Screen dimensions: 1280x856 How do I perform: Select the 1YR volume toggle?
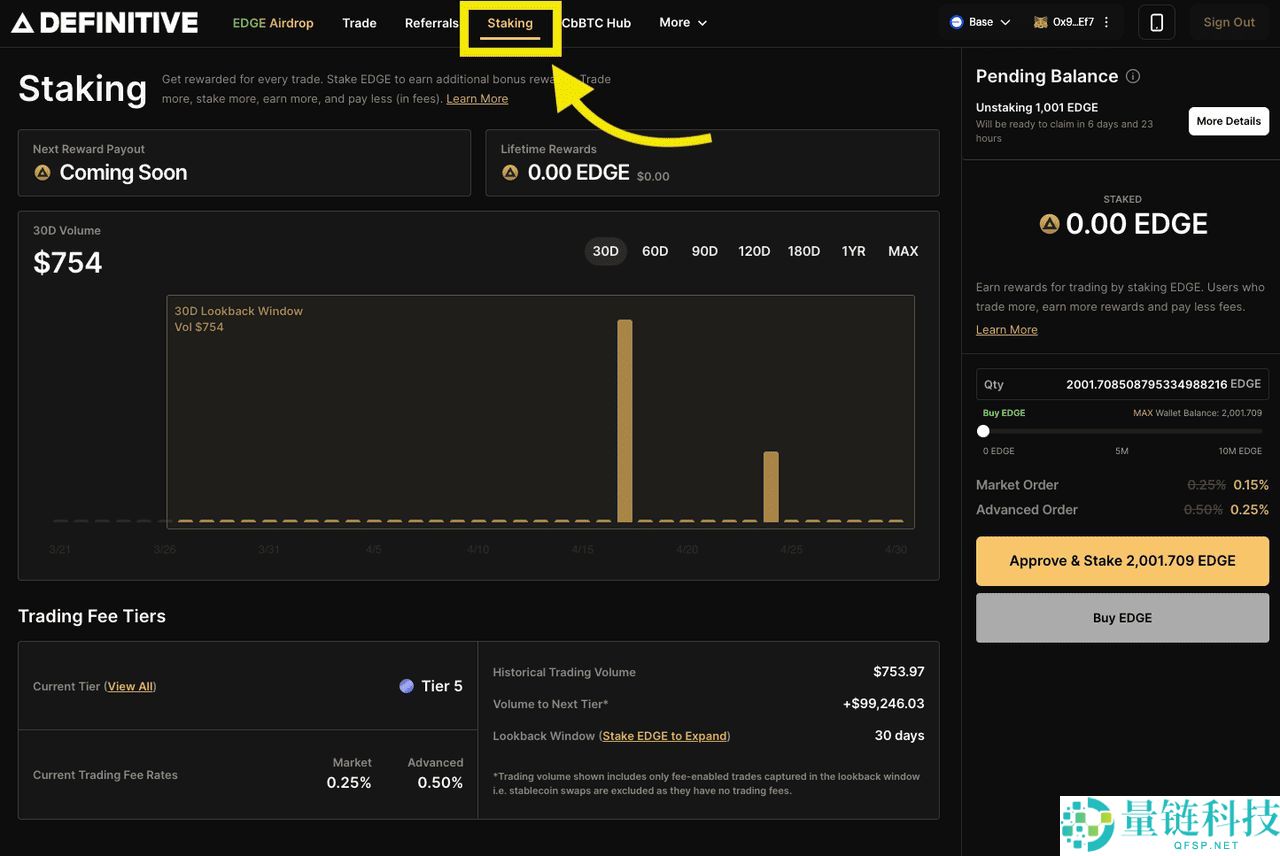coord(853,251)
